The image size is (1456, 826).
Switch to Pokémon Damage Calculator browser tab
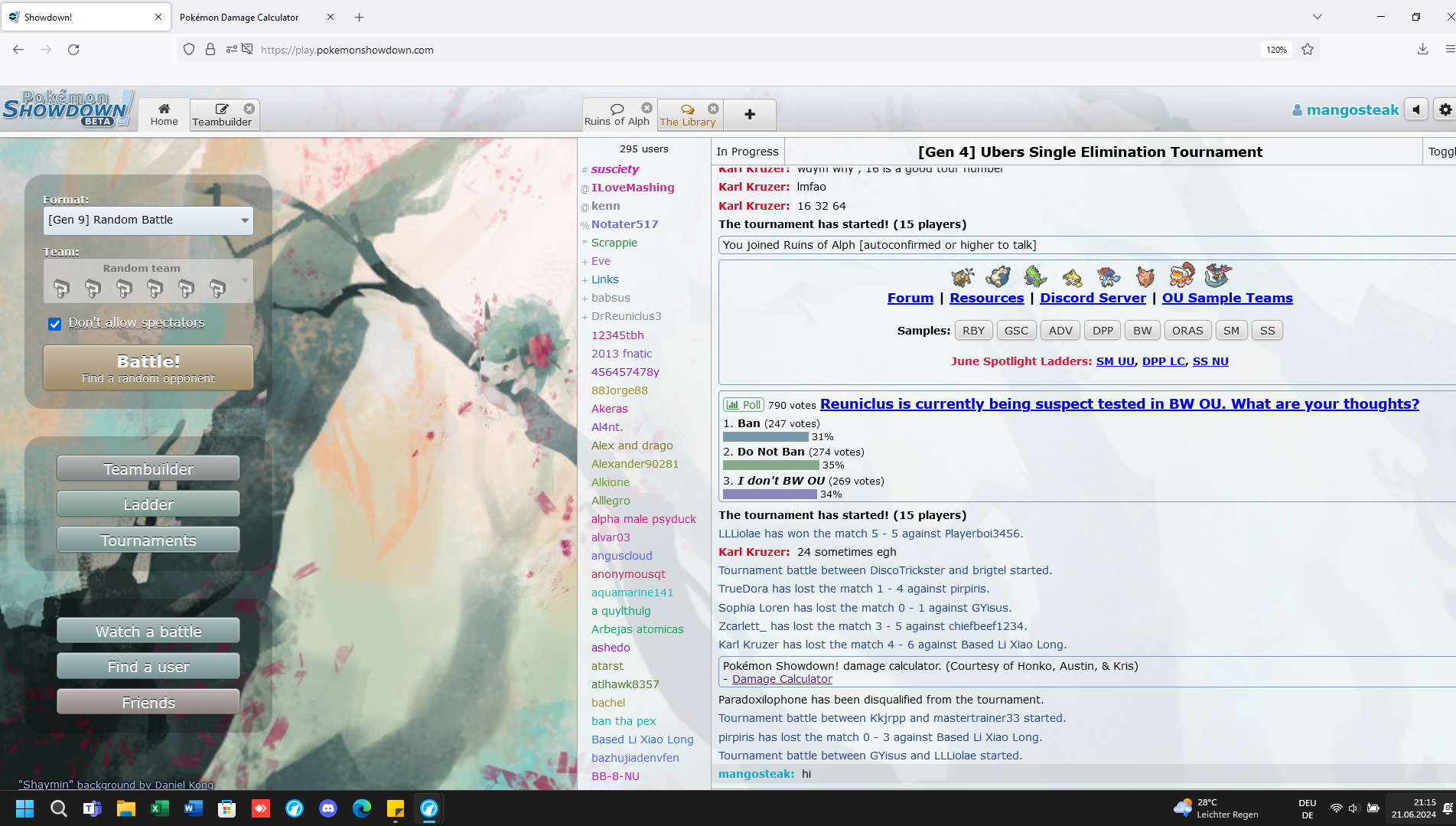pos(239,17)
